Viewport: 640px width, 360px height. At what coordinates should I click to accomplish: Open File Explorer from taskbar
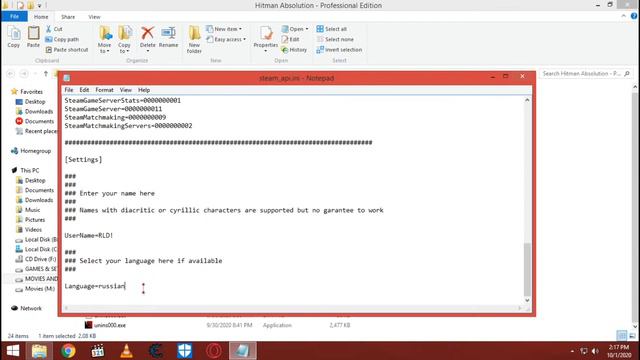point(39,351)
